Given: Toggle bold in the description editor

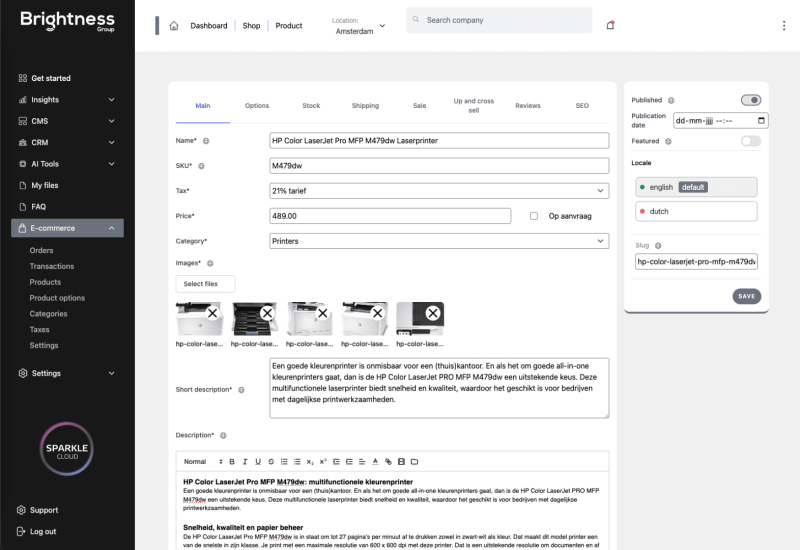Looking at the screenshot, I should click(x=232, y=461).
